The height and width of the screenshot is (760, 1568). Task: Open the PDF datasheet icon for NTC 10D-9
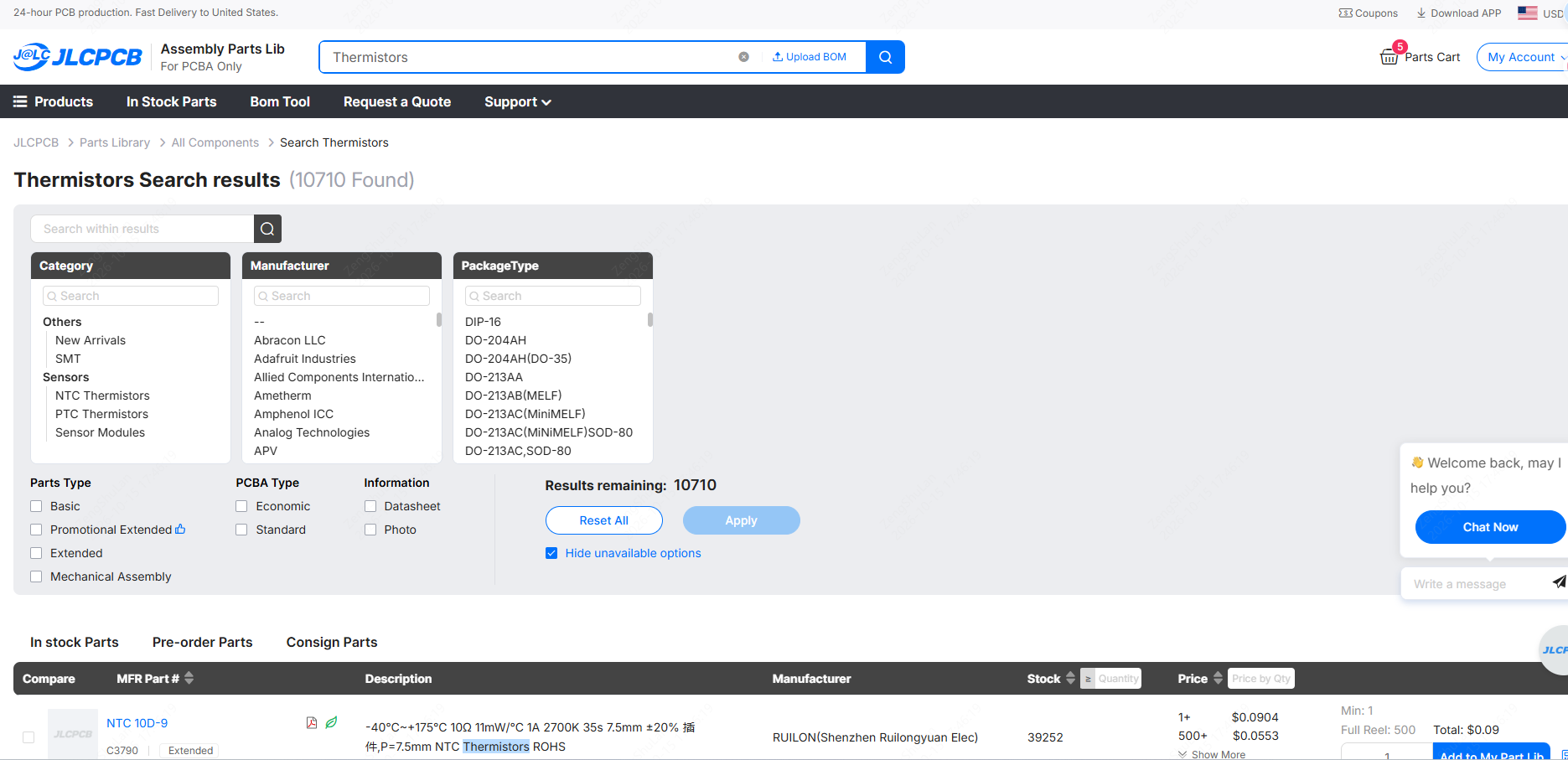tap(312, 722)
